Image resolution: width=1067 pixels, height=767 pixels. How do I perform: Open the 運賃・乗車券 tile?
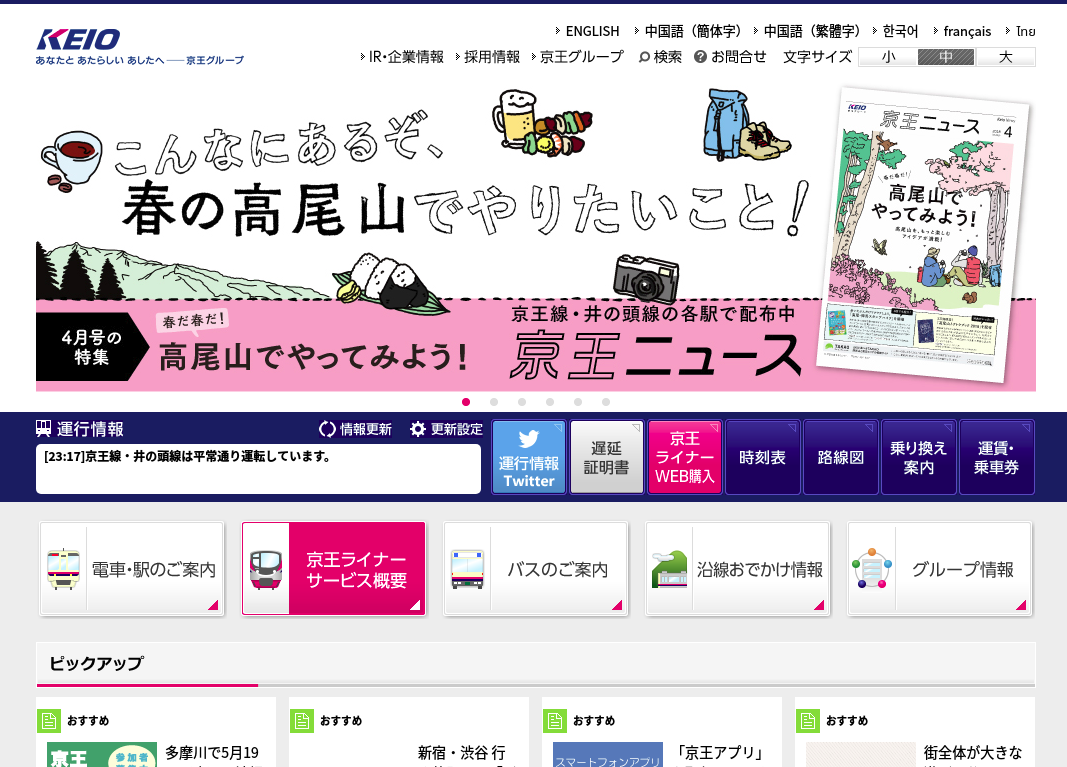(996, 457)
